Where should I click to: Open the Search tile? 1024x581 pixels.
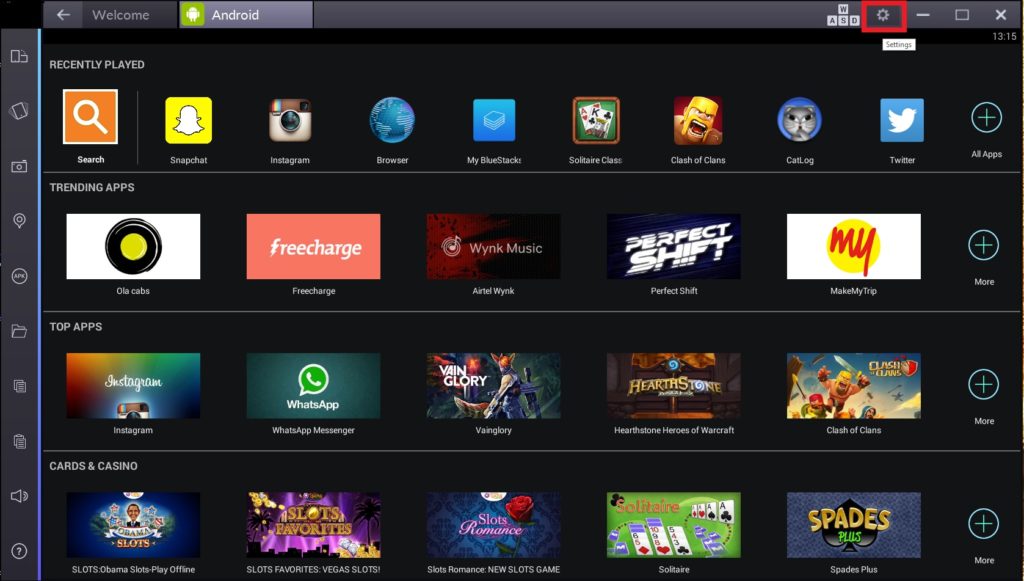tap(90, 117)
